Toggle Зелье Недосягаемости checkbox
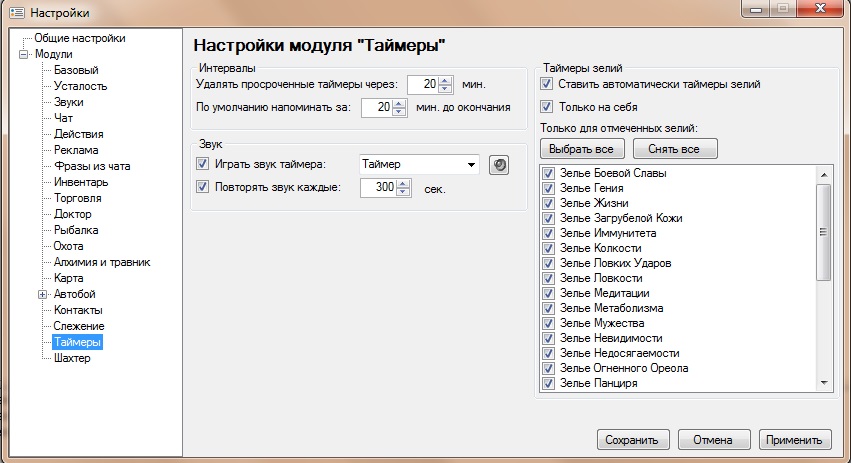Screen dimensions: 851x463 point(548,353)
